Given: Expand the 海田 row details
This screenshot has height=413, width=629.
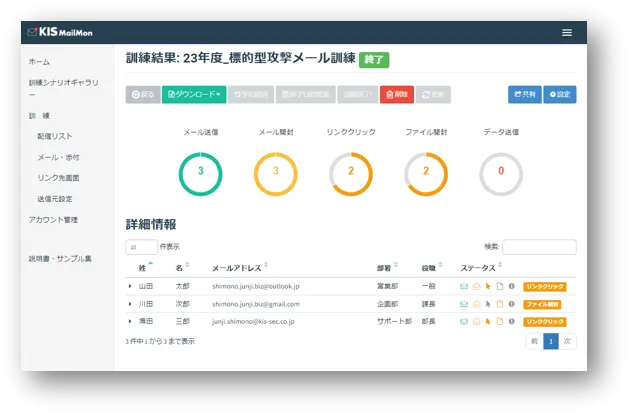Looking at the screenshot, I should tap(130, 322).
